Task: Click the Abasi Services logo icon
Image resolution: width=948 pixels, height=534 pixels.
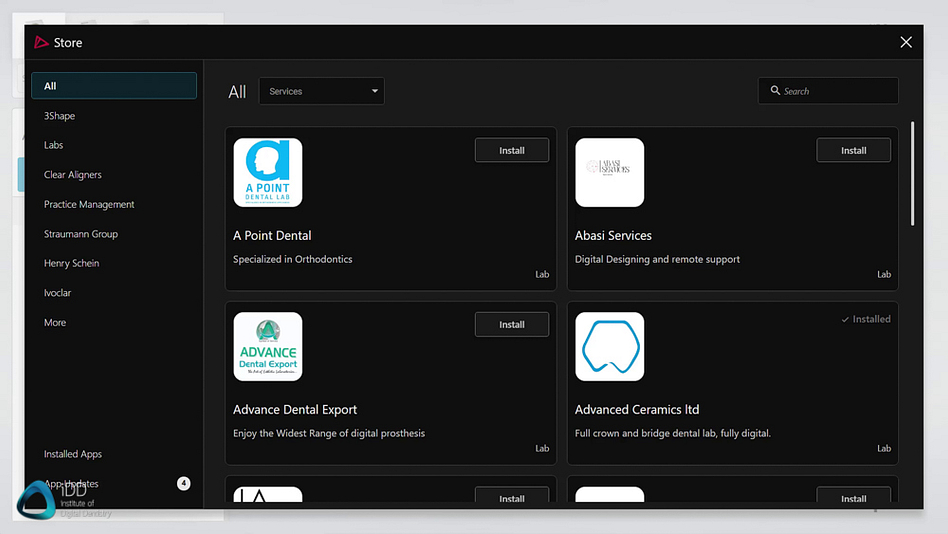Action: pyautogui.click(x=609, y=173)
